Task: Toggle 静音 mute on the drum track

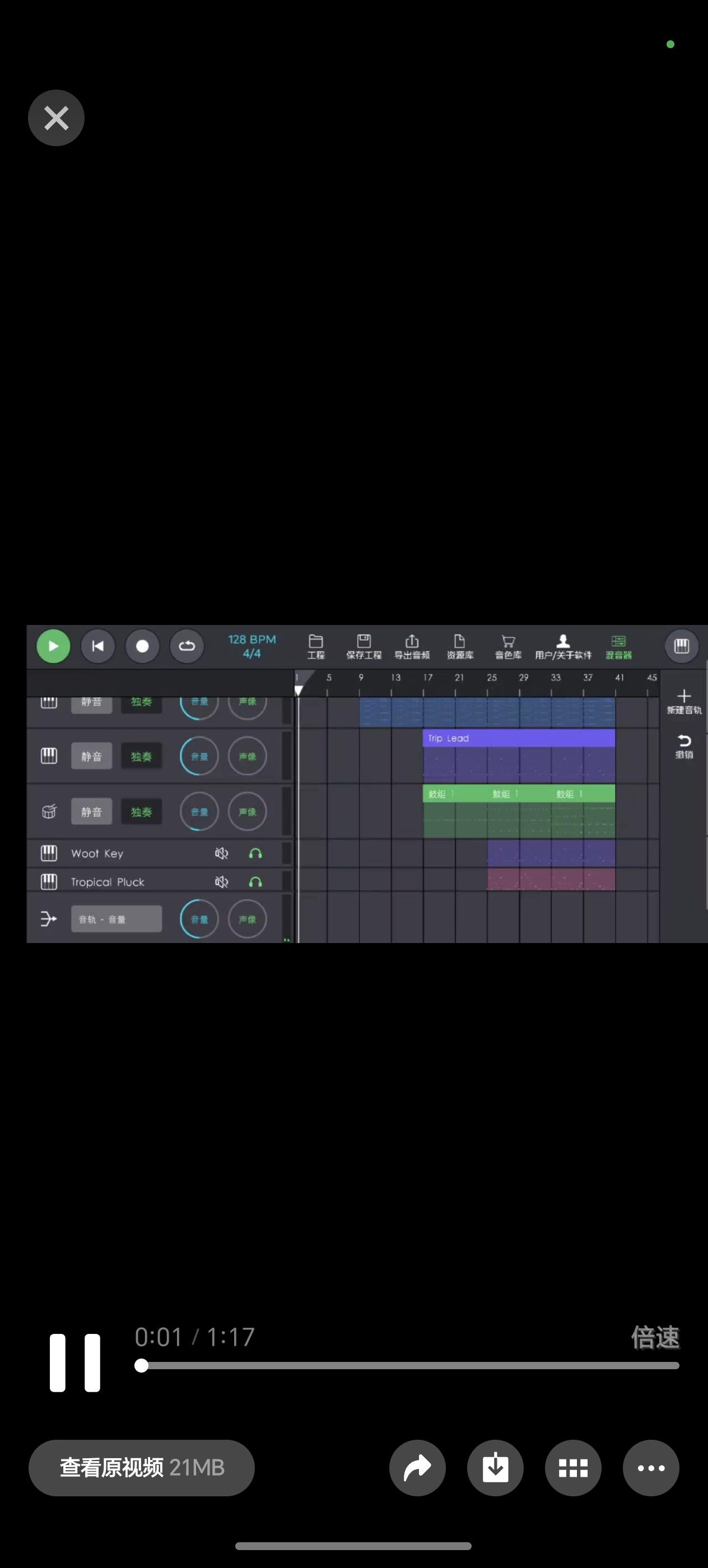Action: tap(91, 812)
